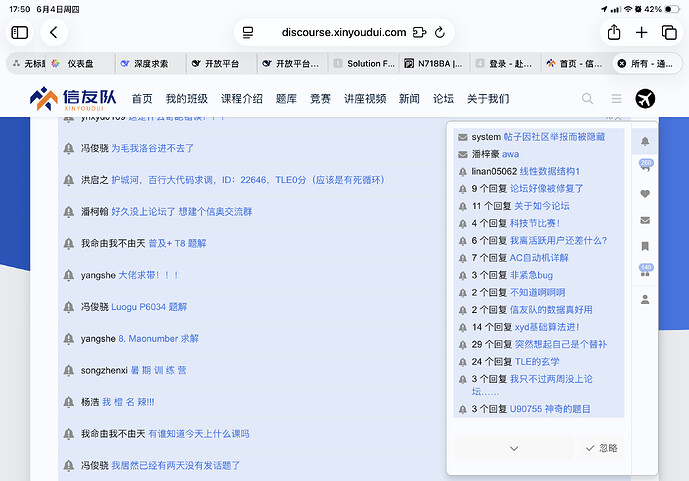Open 洪启之 护城河 topic
689x481 pixels.
[x=248, y=180]
